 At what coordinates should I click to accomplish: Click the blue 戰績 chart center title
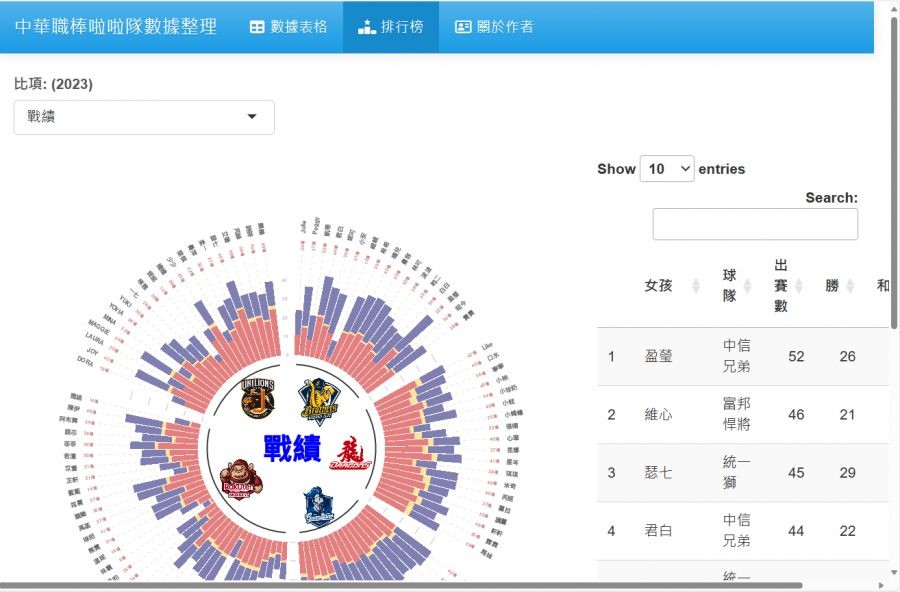292,448
